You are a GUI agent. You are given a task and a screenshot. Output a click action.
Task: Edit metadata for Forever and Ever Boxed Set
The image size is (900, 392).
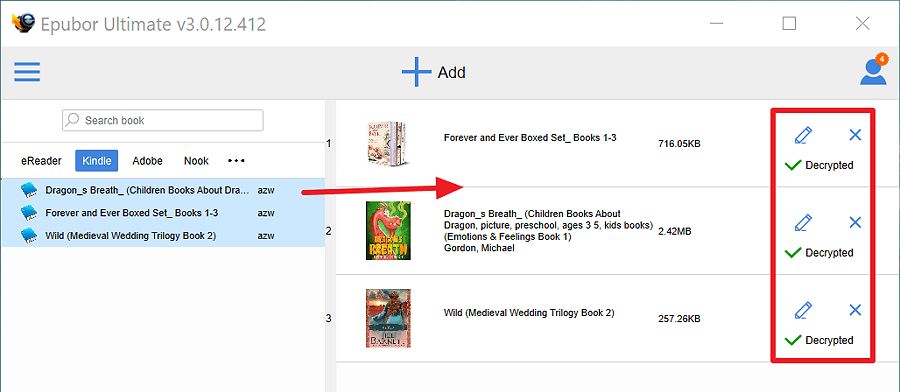(x=804, y=135)
